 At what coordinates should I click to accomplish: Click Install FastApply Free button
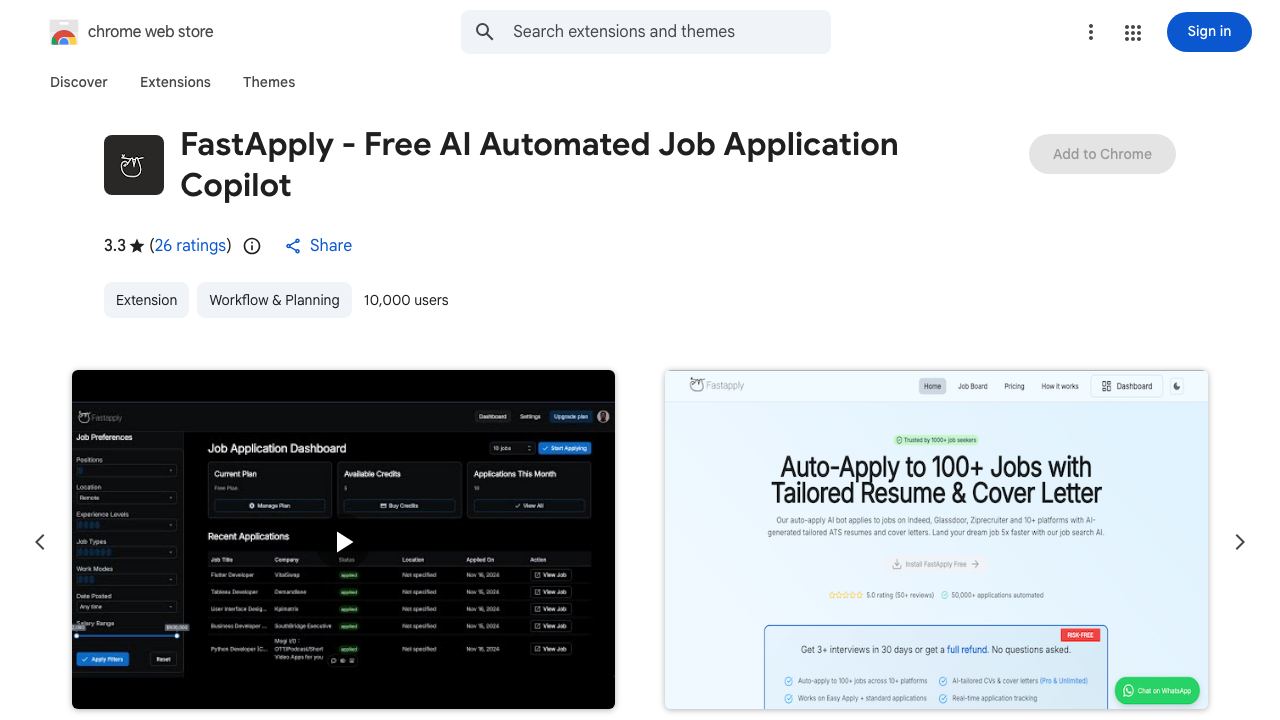pyautogui.click(x=936, y=564)
